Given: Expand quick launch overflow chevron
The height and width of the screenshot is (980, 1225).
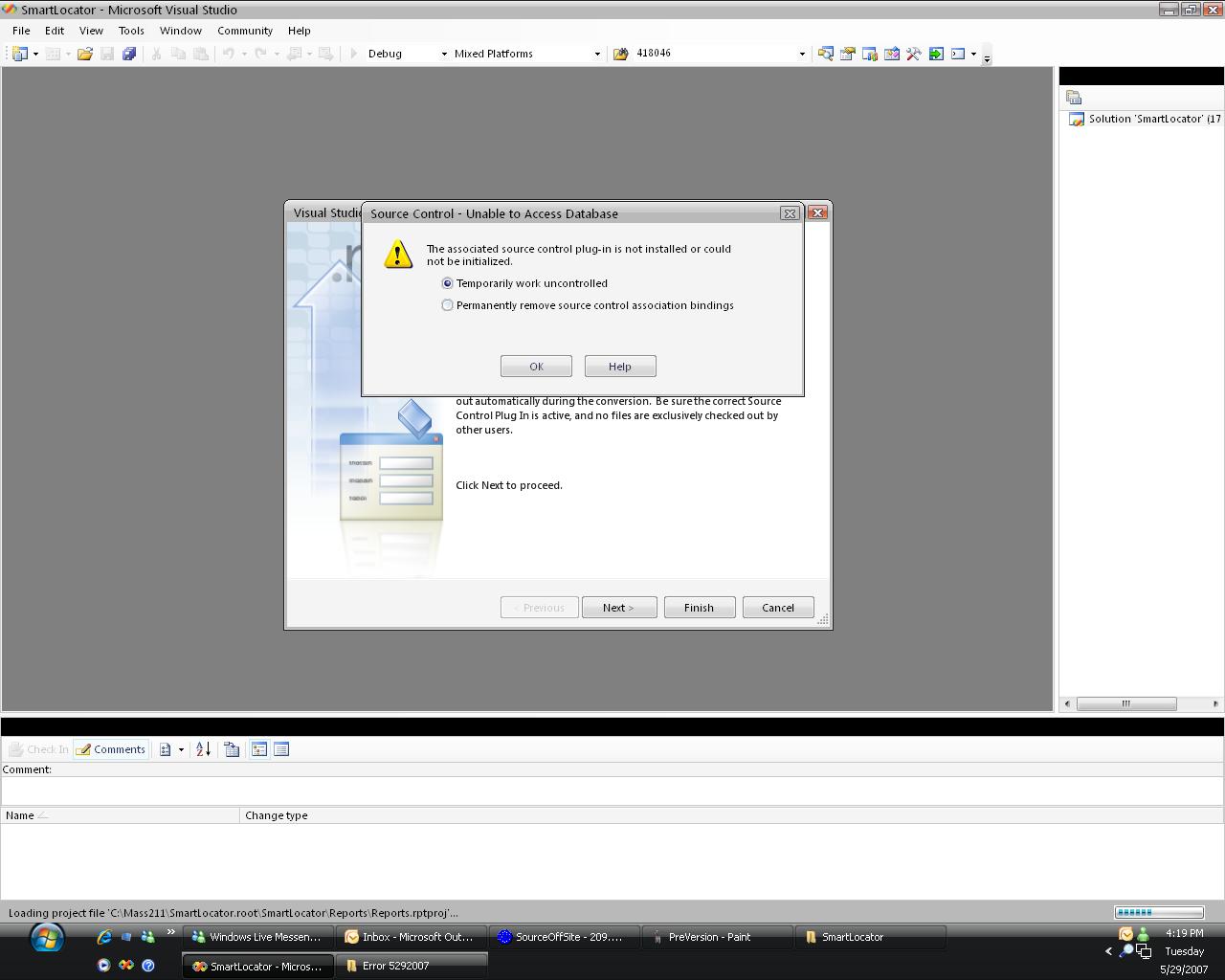Looking at the screenshot, I should click(x=171, y=932).
